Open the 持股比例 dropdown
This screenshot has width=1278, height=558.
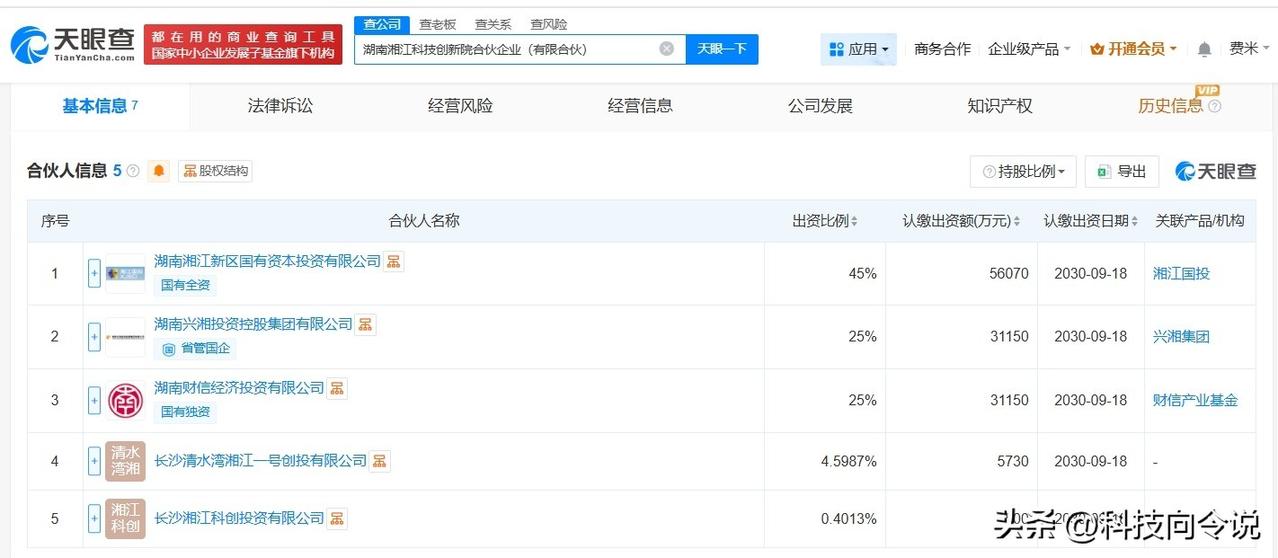tap(1023, 171)
